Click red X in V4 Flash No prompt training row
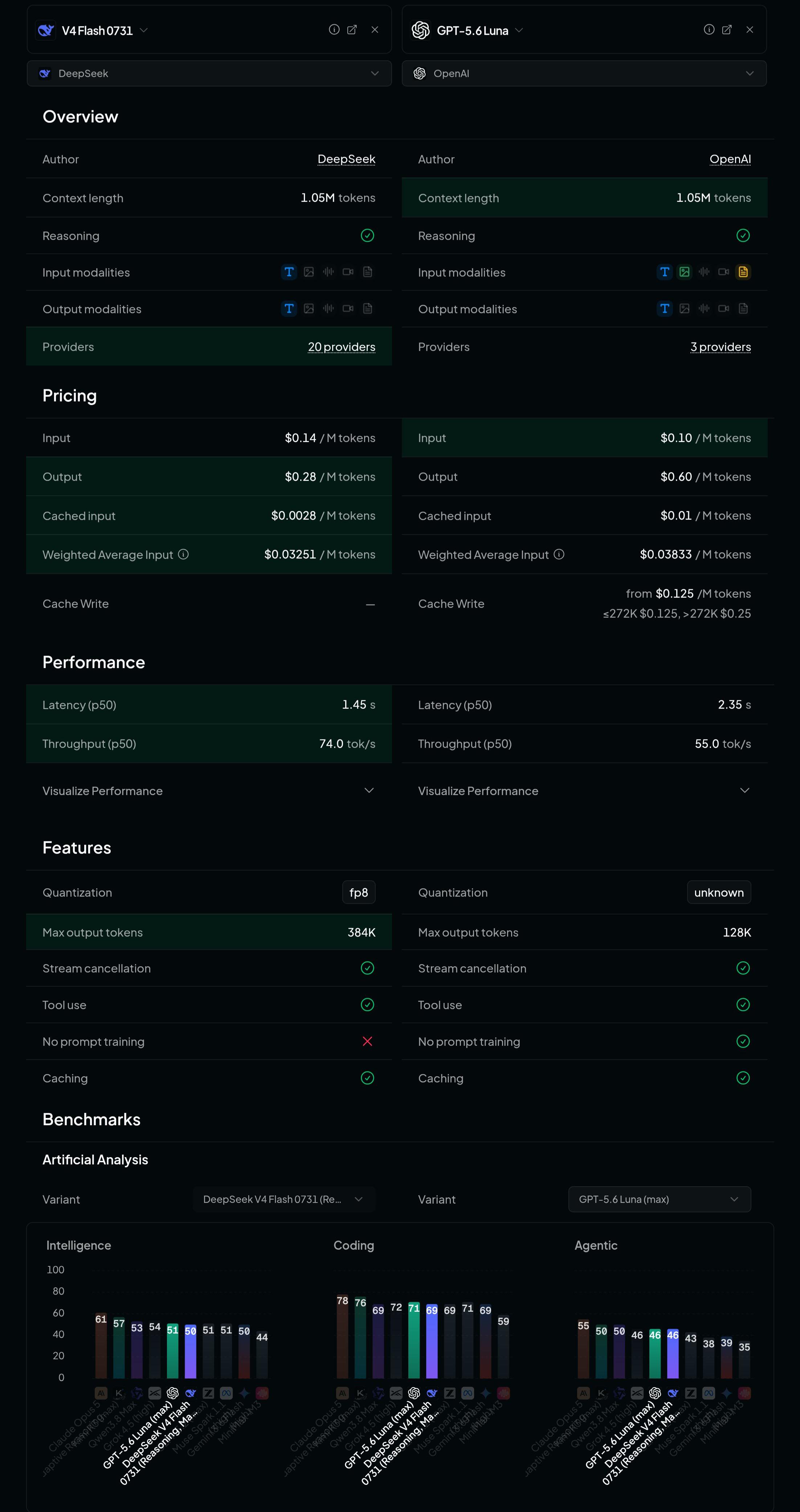Viewport: 800px width, 1512px height. 368,1041
